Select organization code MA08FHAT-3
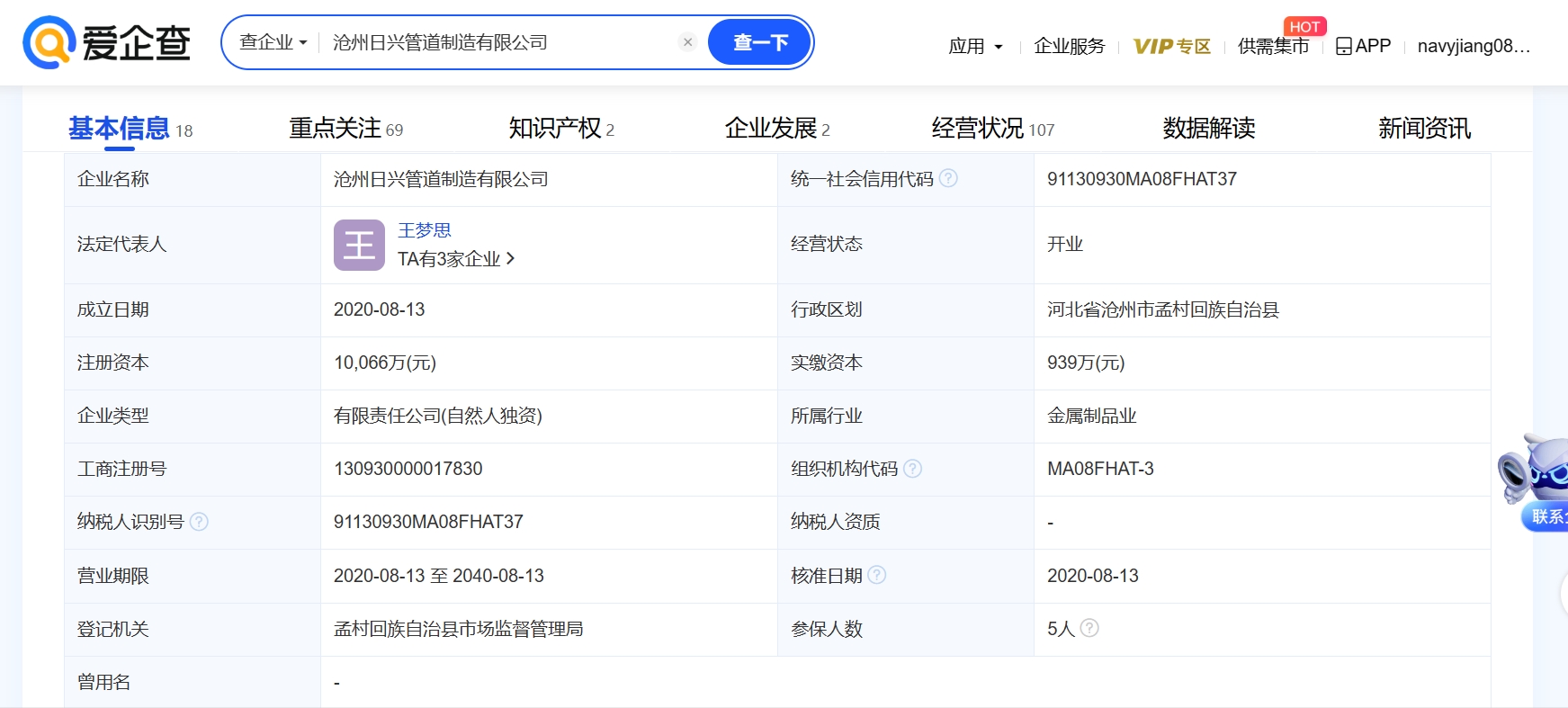1568x708 pixels. 1100,469
